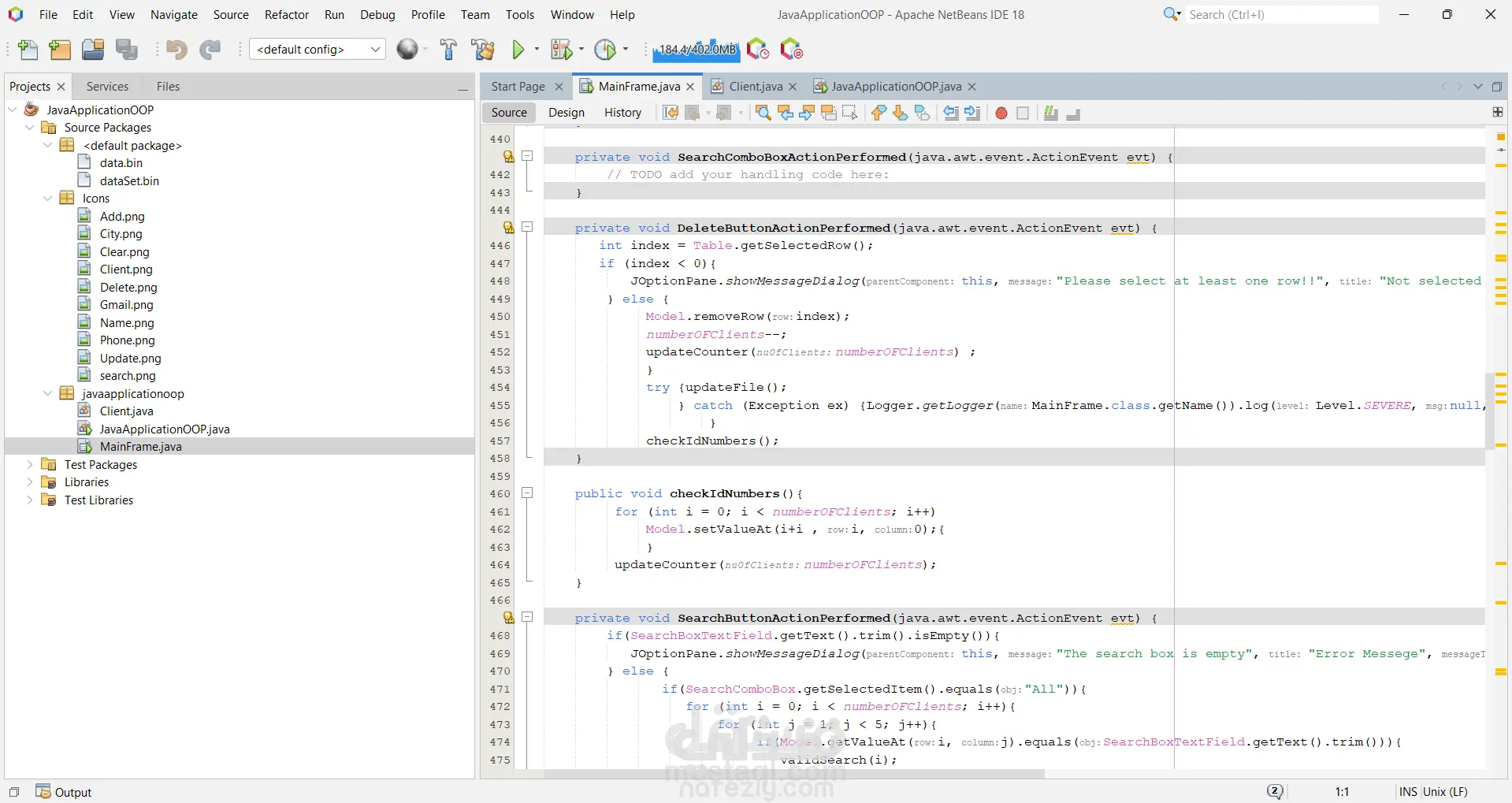Viewport: 1512px width, 803px height.
Task: Toggle highlight search icon in editor
Action: click(x=828, y=113)
